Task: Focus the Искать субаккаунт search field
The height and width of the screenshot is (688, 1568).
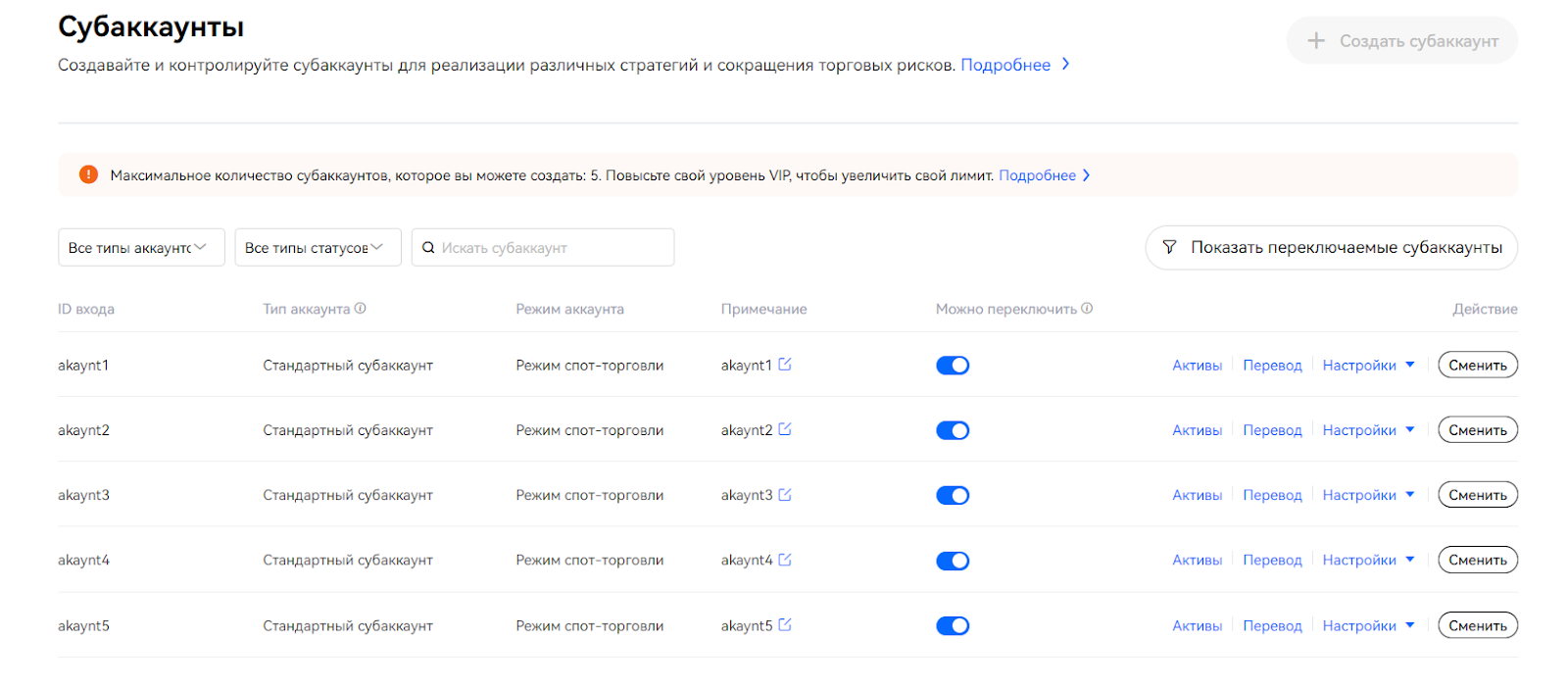Action: tap(543, 247)
